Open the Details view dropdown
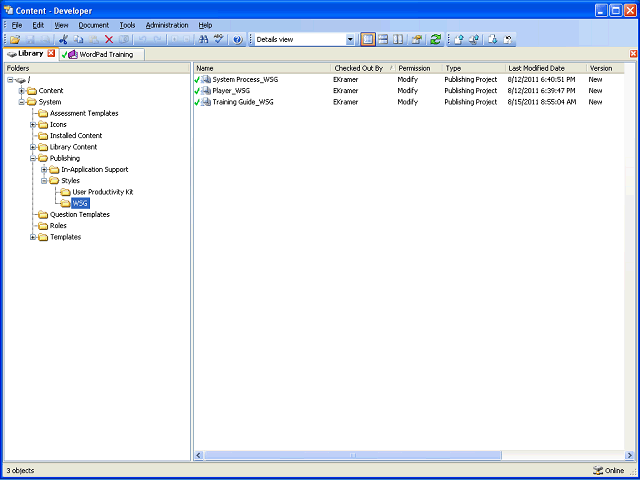The image size is (640, 480). click(x=350, y=40)
